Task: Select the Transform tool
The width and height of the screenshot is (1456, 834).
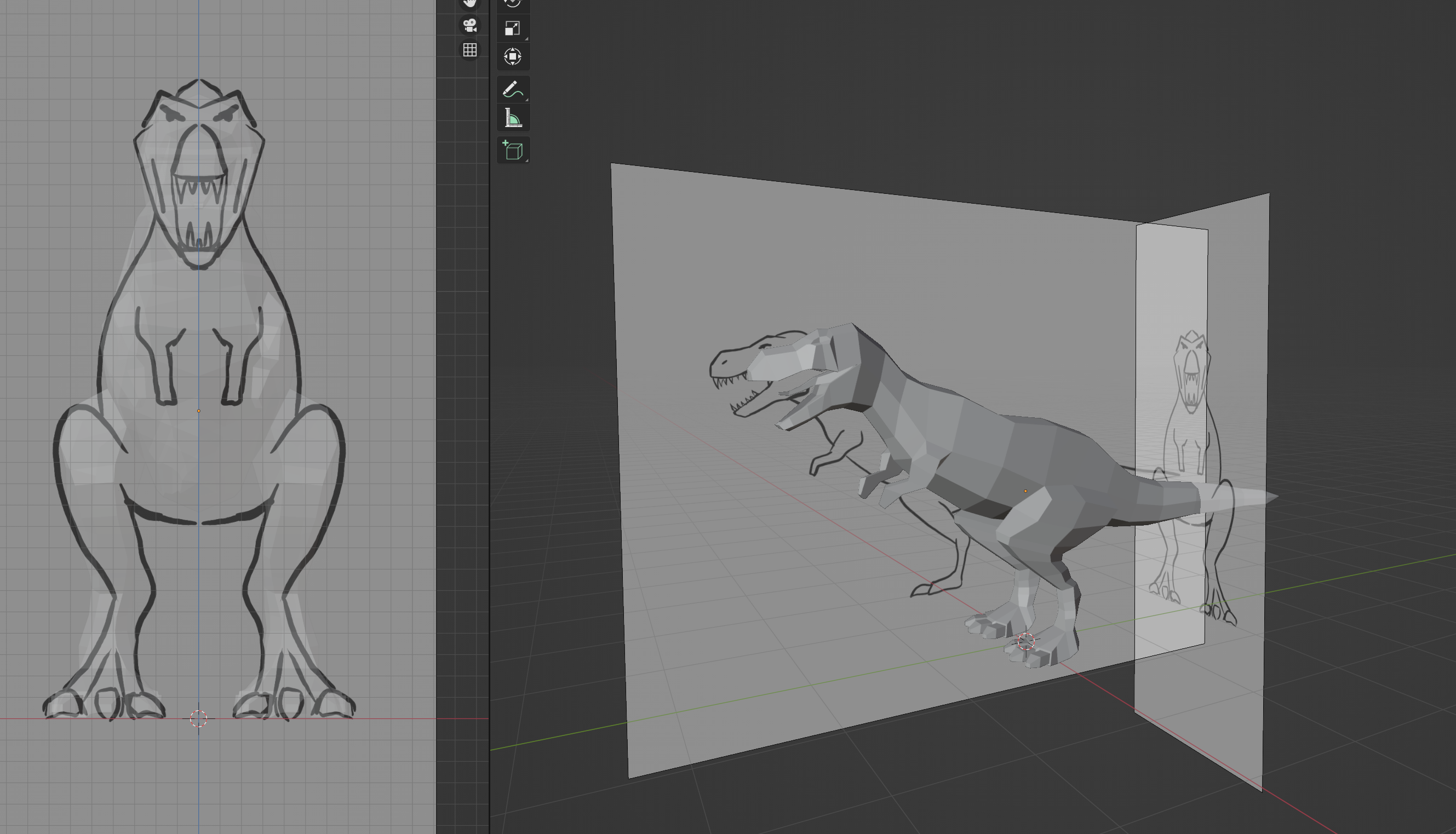Action: [x=512, y=56]
